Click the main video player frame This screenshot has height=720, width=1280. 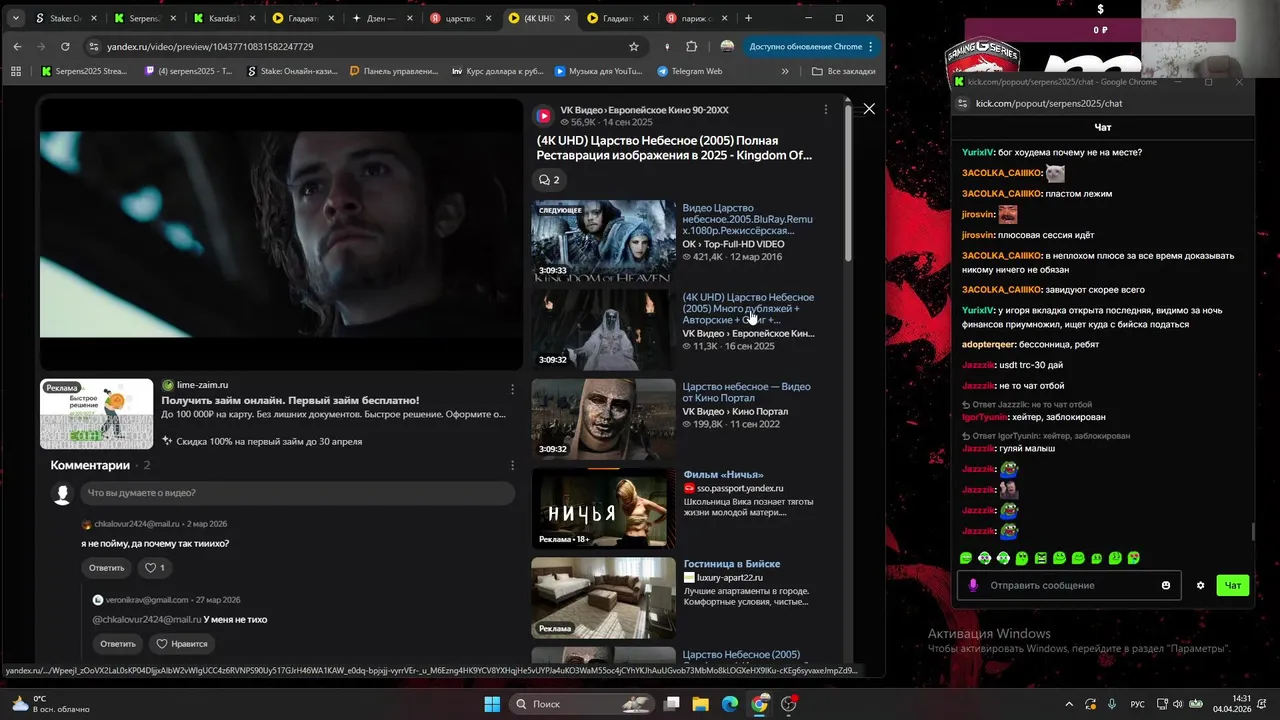(281, 234)
